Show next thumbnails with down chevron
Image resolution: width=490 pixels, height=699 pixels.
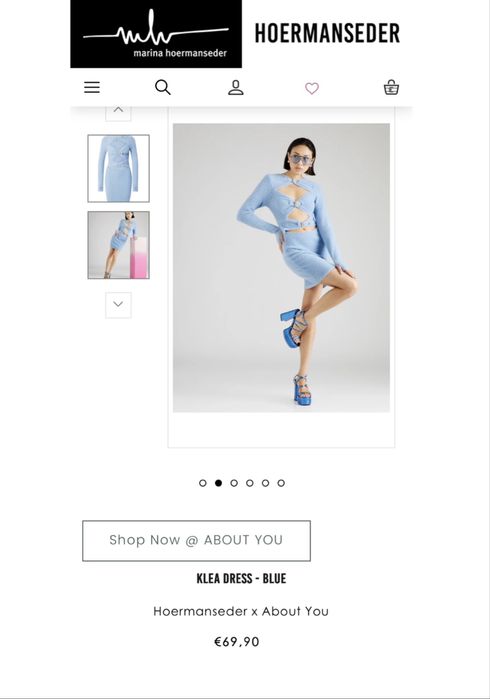point(118,305)
